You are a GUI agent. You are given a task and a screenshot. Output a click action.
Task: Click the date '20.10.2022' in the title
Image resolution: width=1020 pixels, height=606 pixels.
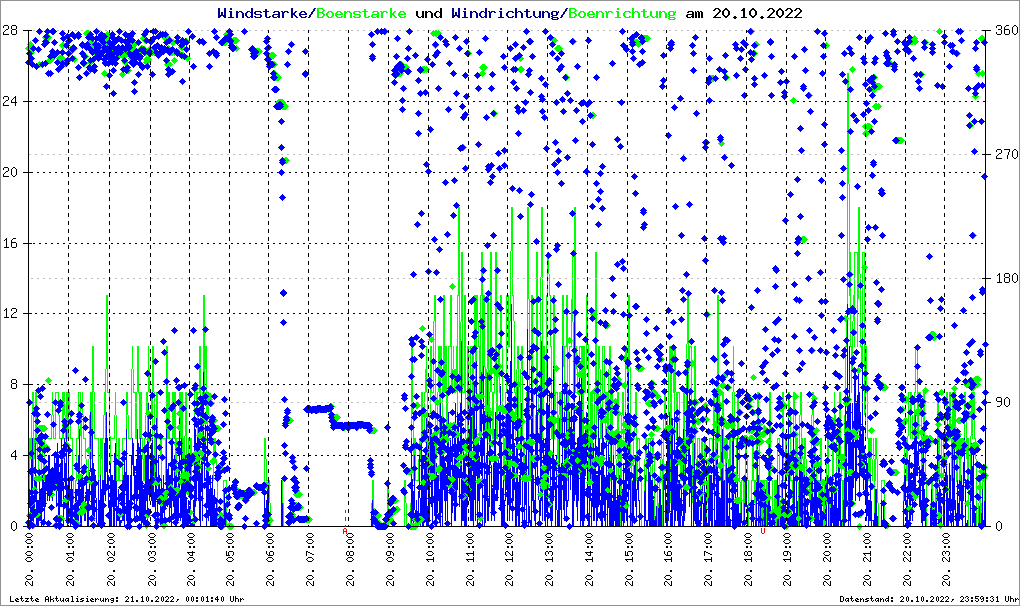coord(757,13)
